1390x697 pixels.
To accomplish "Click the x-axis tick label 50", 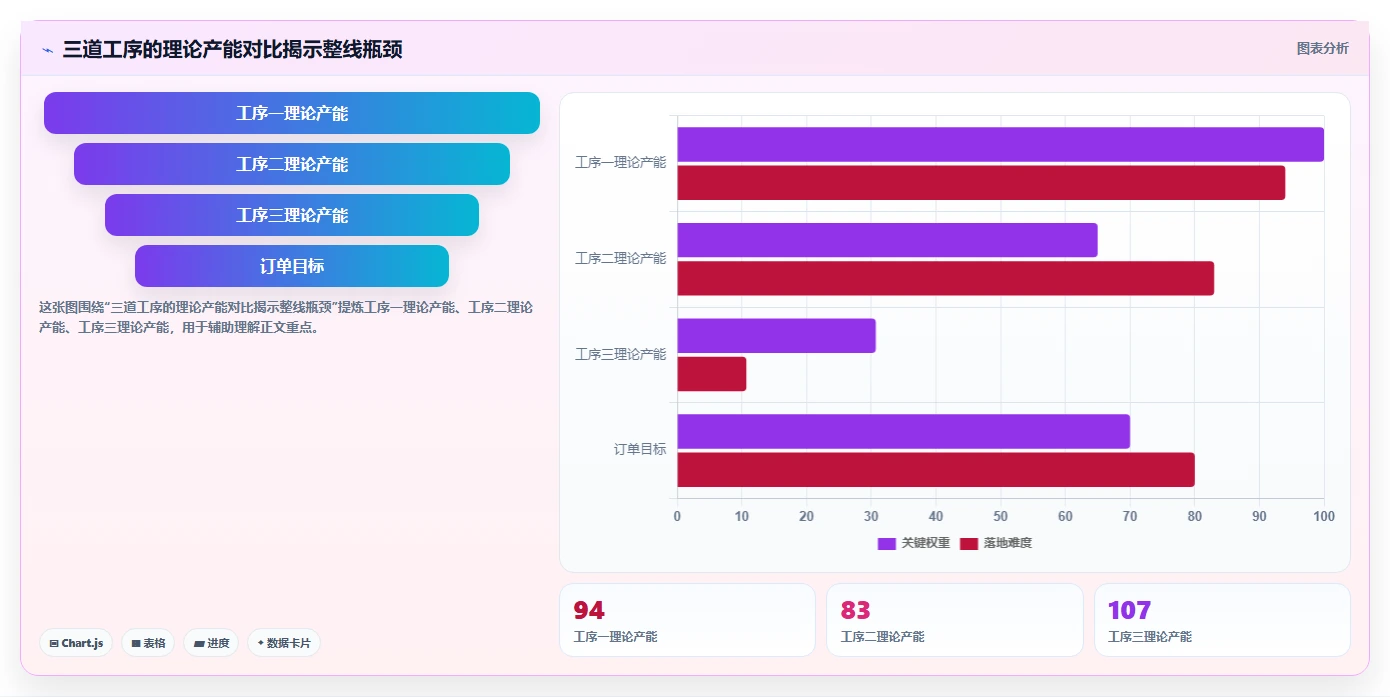I will coord(1000,516).
